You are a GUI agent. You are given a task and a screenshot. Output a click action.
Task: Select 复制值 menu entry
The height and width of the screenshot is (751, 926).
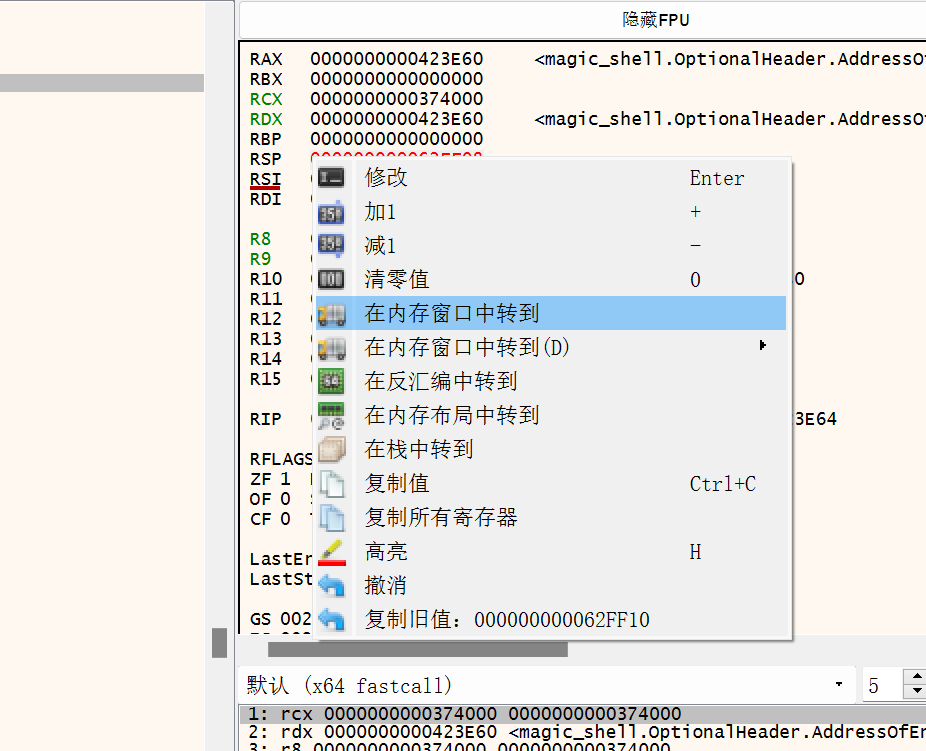tap(550, 484)
